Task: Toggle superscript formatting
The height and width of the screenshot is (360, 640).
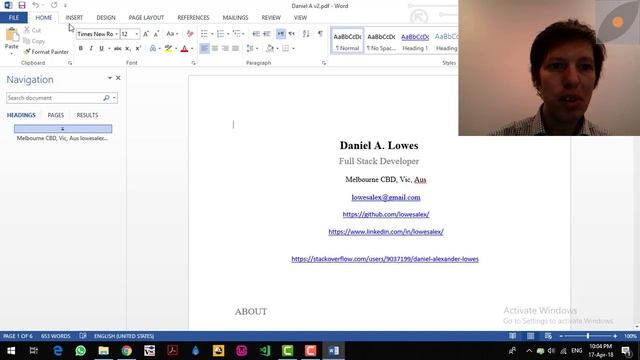Action: pyautogui.click(x=138, y=49)
